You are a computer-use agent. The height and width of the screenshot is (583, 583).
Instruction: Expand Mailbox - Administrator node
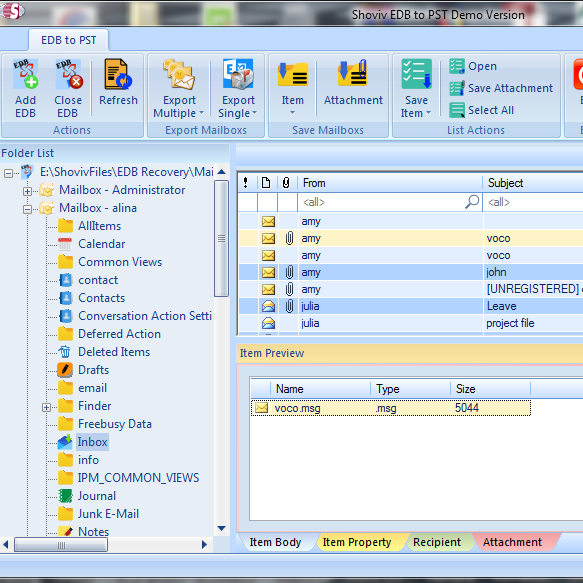click(27, 191)
